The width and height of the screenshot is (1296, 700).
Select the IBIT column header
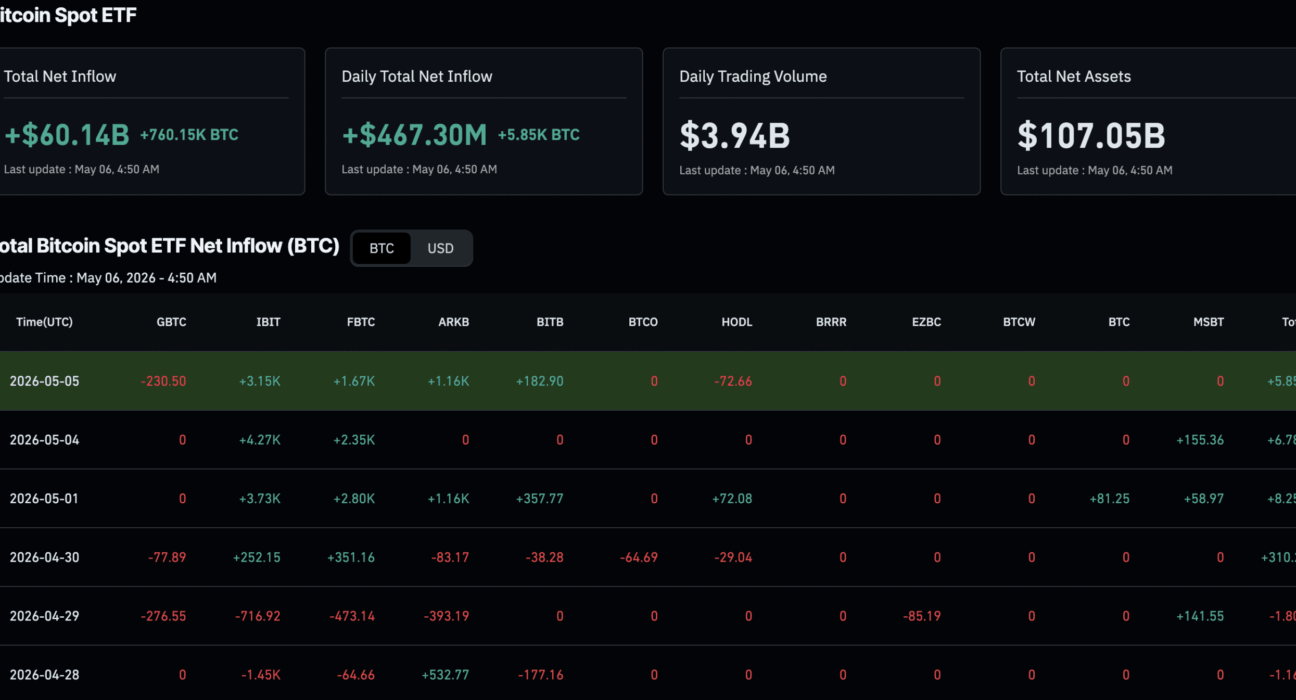coord(268,322)
